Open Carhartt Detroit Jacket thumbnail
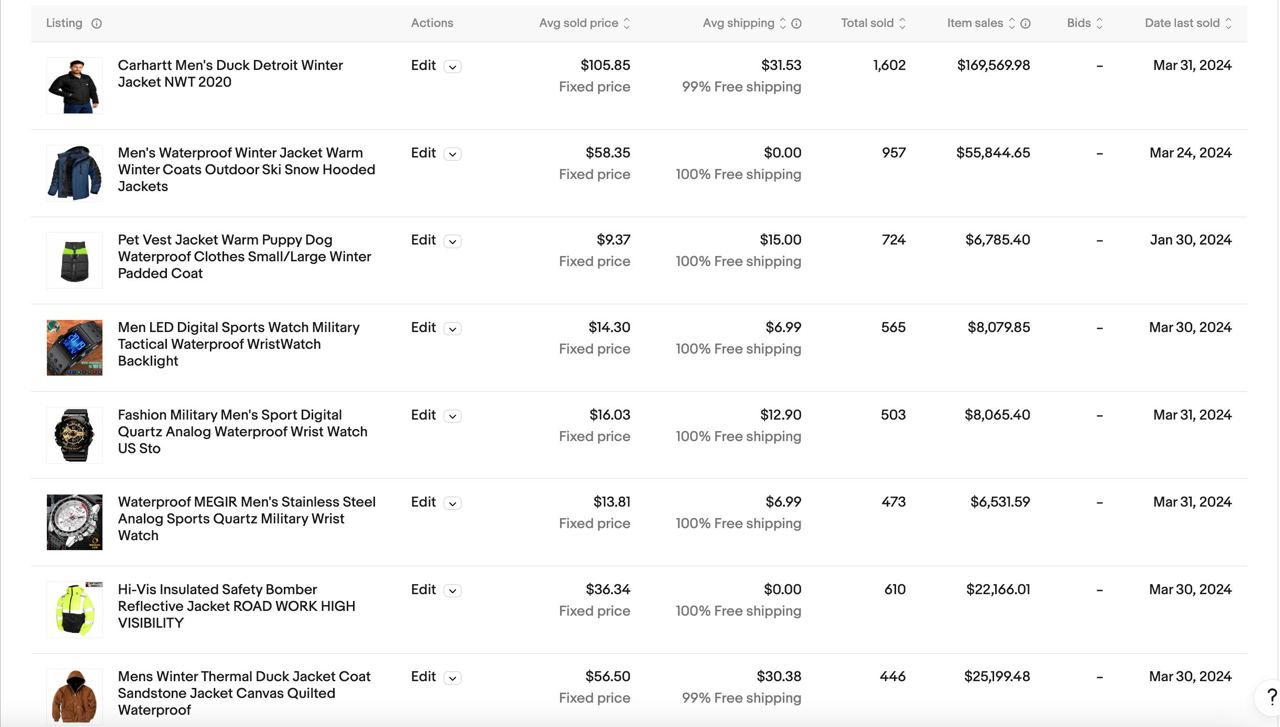Image resolution: width=1280 pixels, height=727 pixels. coord(74,86)
